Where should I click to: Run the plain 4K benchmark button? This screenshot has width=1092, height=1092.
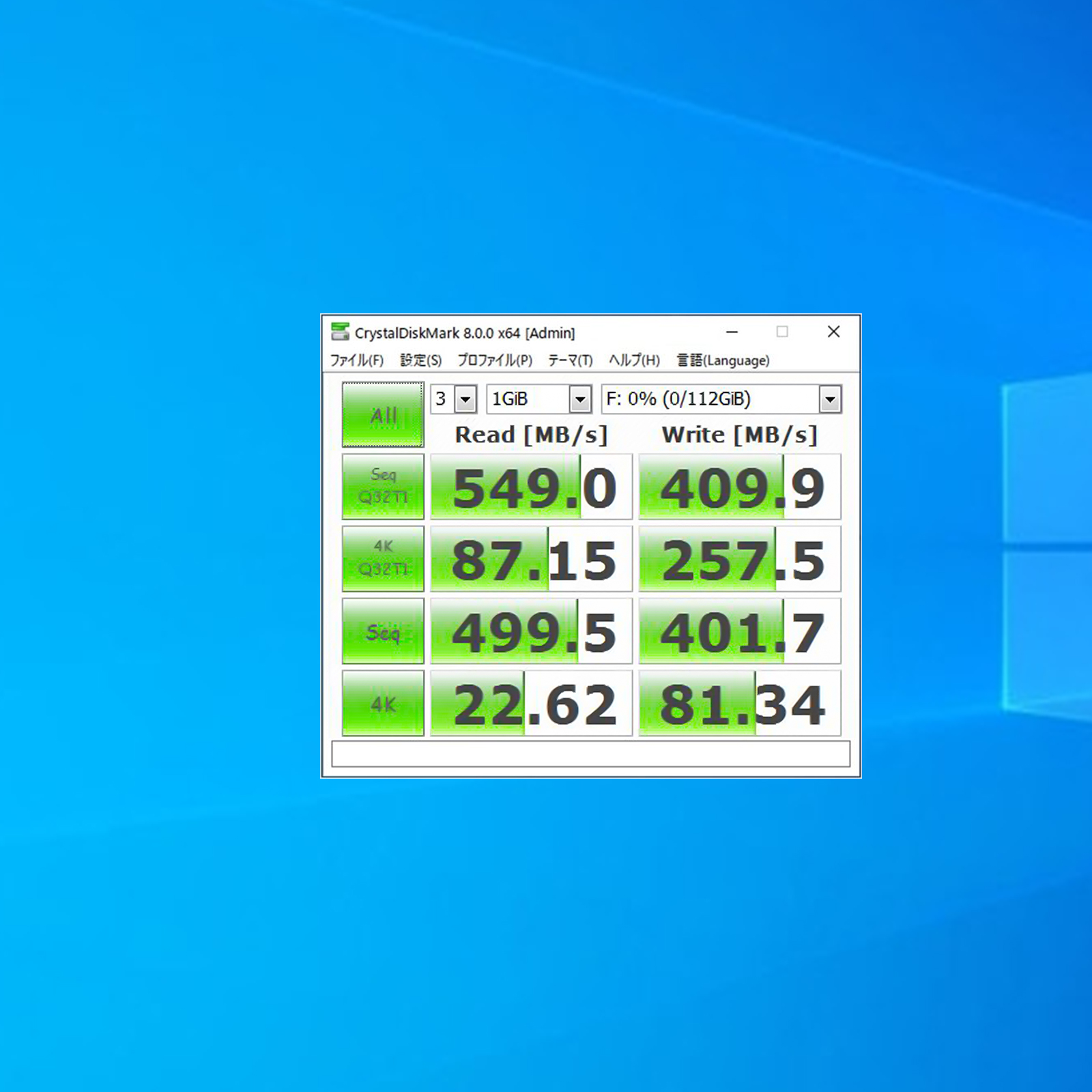tap(383, 703)
